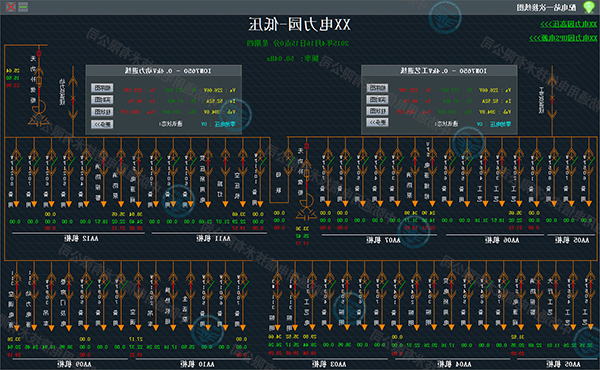Image resolution: width=600 pixels, height=370 pixels.
Task: Click red fuse atop center transformer feeder
Action: (x=306, y=146)
